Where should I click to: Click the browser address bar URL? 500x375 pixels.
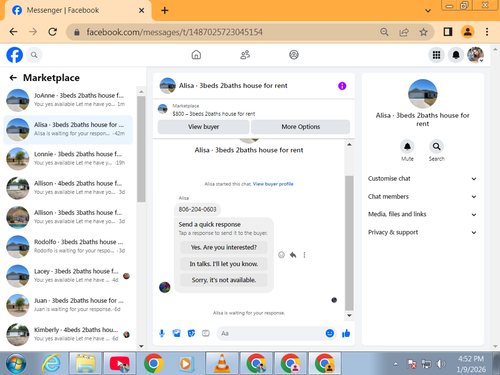[x=174, y=32]
